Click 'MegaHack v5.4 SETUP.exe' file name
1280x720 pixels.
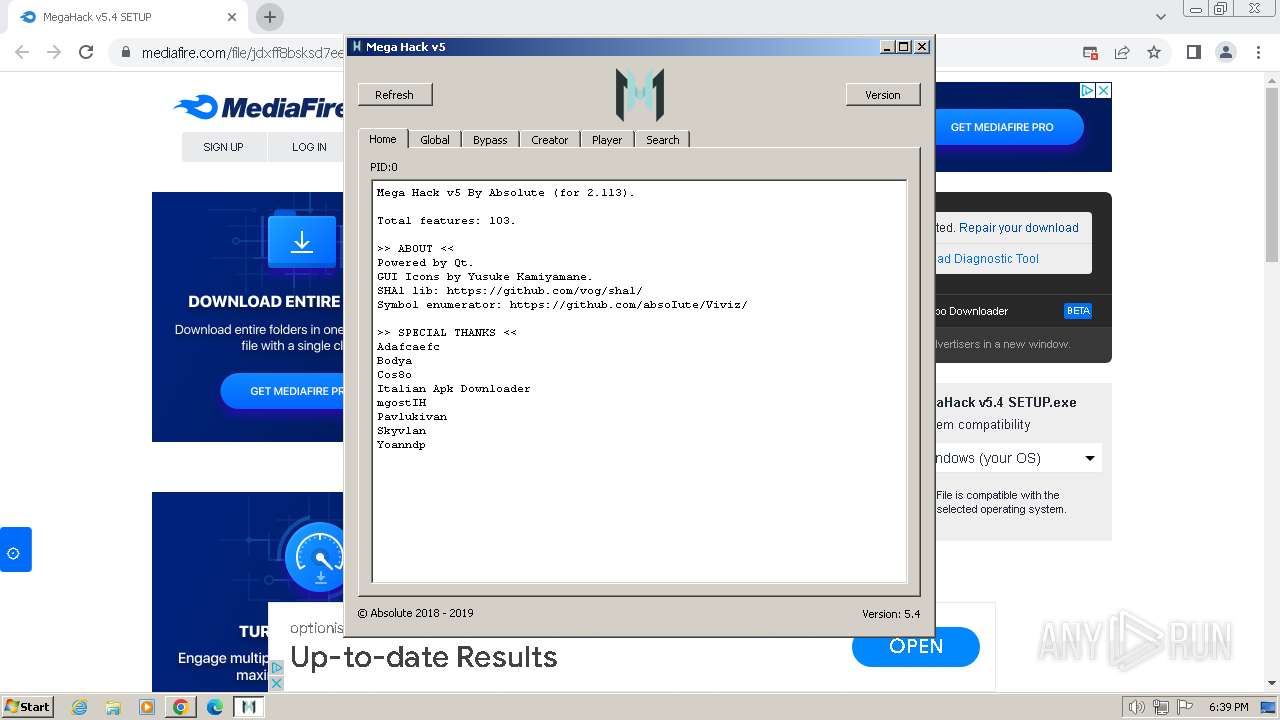(1005, 402)
